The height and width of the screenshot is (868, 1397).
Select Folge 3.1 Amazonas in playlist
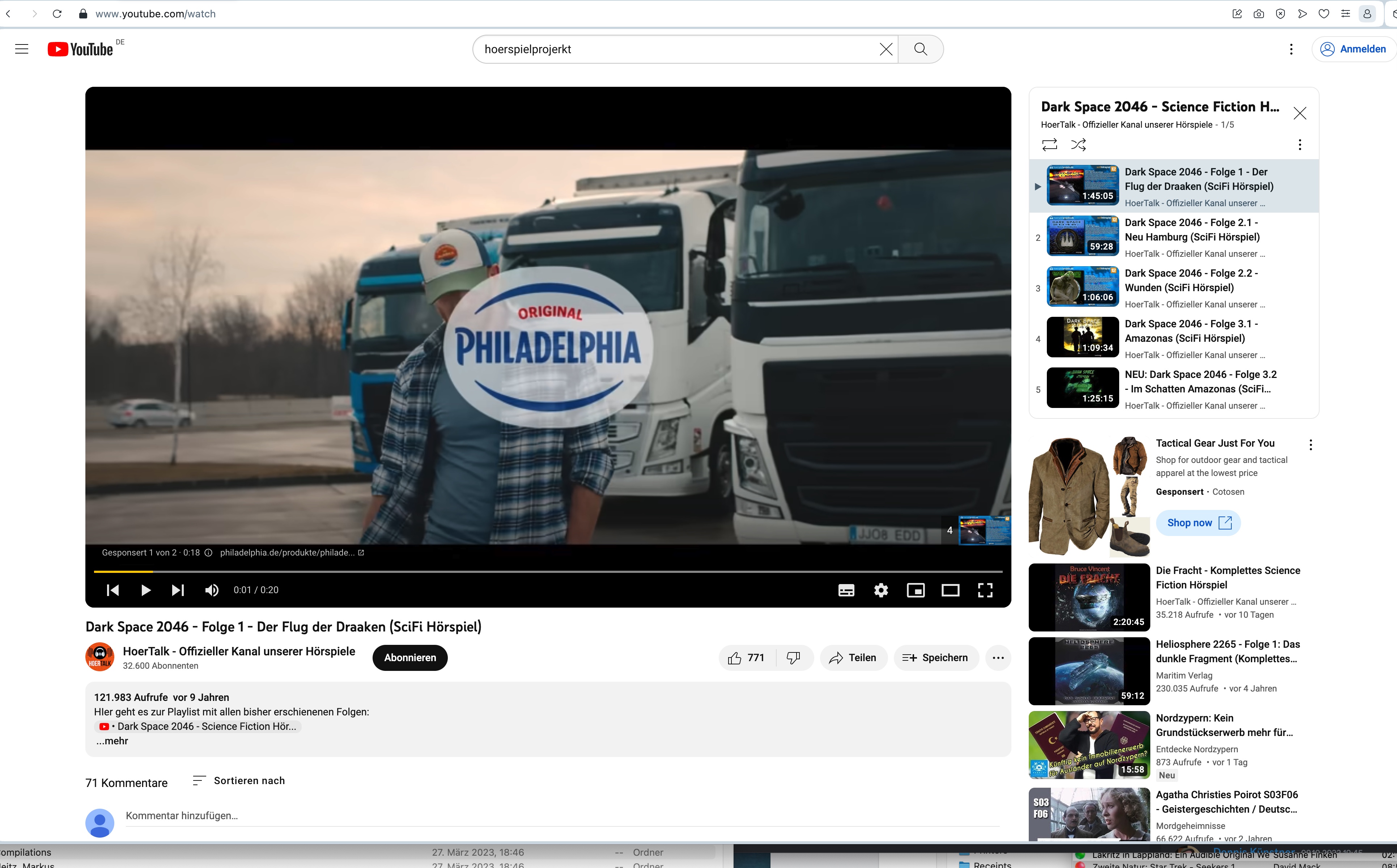point(1174,339)
